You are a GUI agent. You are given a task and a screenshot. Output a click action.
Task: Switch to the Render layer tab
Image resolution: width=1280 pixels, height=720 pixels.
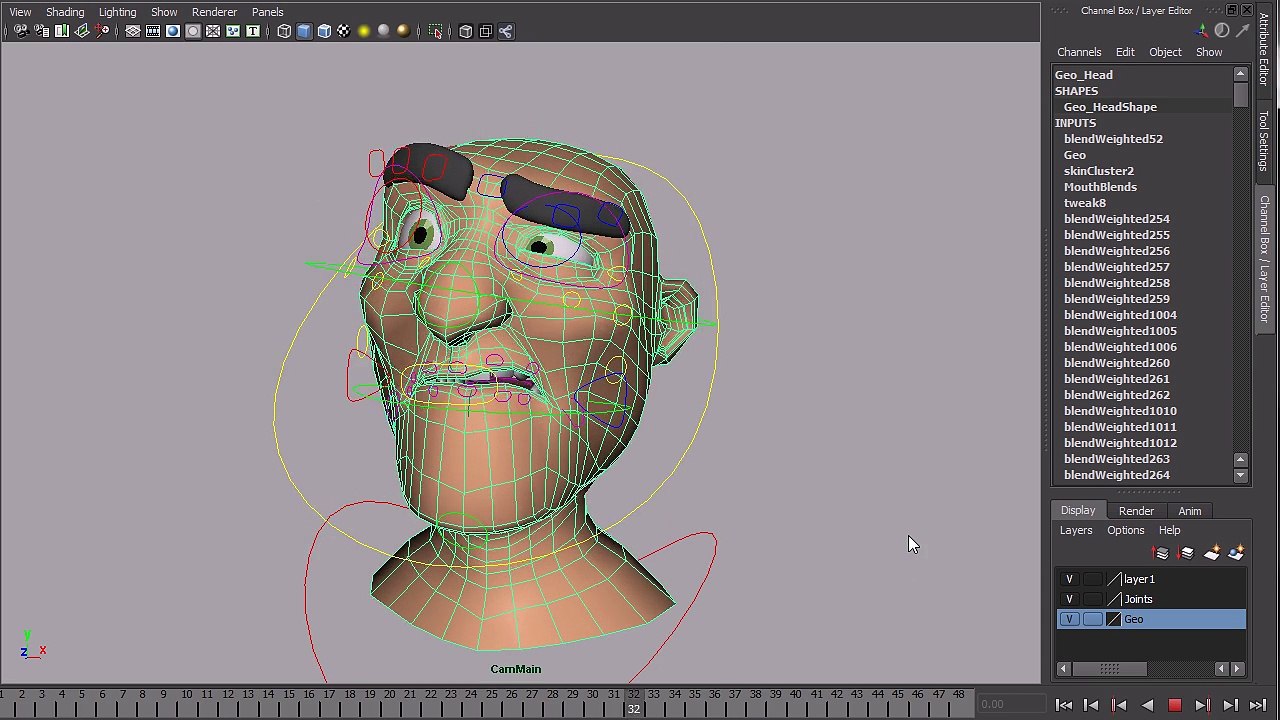[x=1136, y=511]
